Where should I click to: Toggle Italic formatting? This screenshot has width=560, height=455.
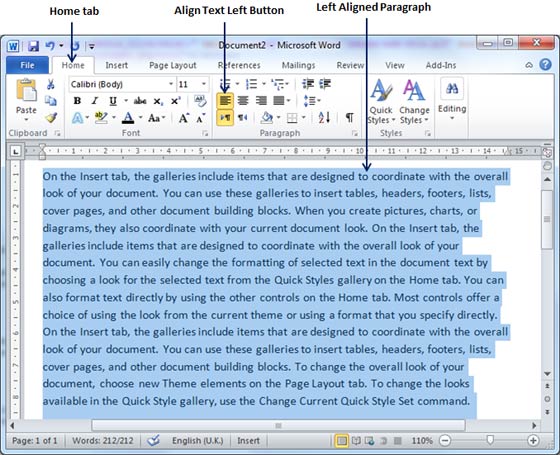click(95, 101)
